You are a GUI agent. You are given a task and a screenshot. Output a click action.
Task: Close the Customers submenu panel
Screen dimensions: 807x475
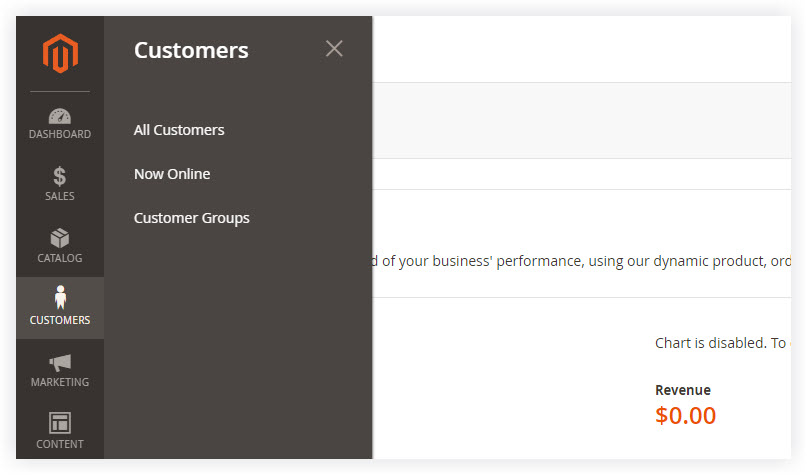(x=334, y=49)
